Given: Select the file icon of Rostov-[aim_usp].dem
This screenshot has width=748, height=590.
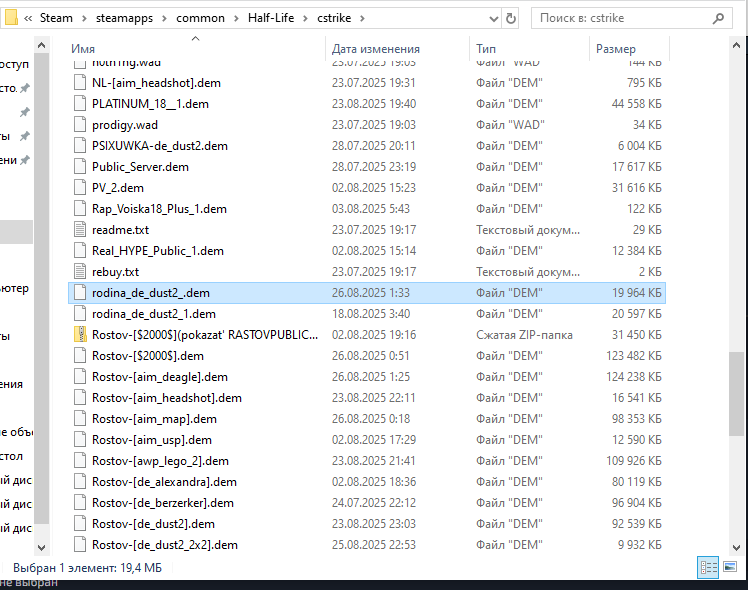Looking at the screenshot, I should click(80, 440).
